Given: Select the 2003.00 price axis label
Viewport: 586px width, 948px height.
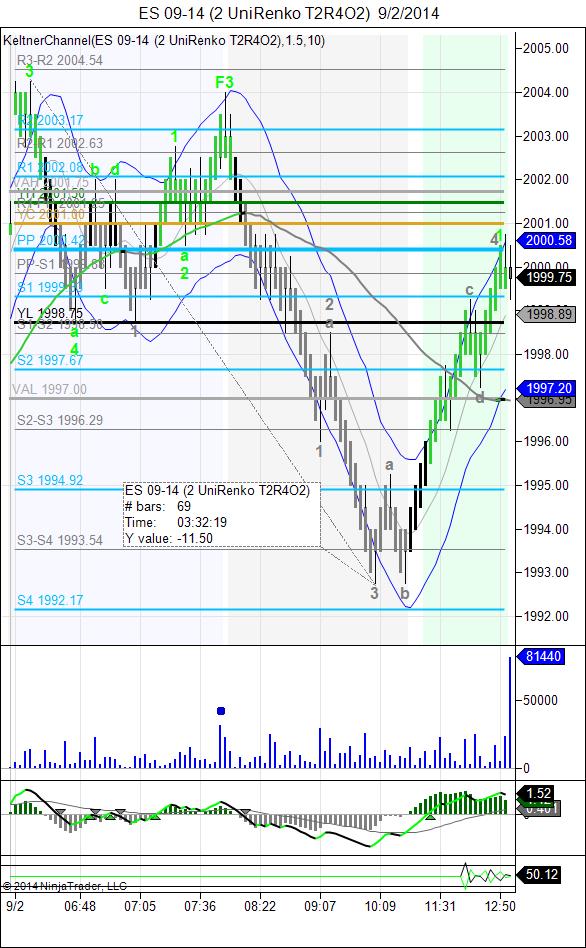Looking at the screenshot, I should point(546,135).
